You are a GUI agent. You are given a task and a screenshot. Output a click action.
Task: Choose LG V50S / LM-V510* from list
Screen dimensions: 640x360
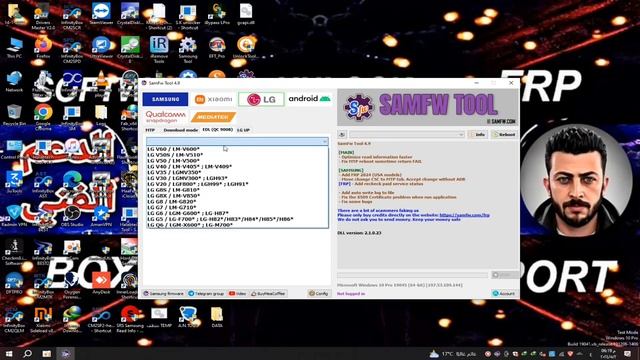(237, 155)
